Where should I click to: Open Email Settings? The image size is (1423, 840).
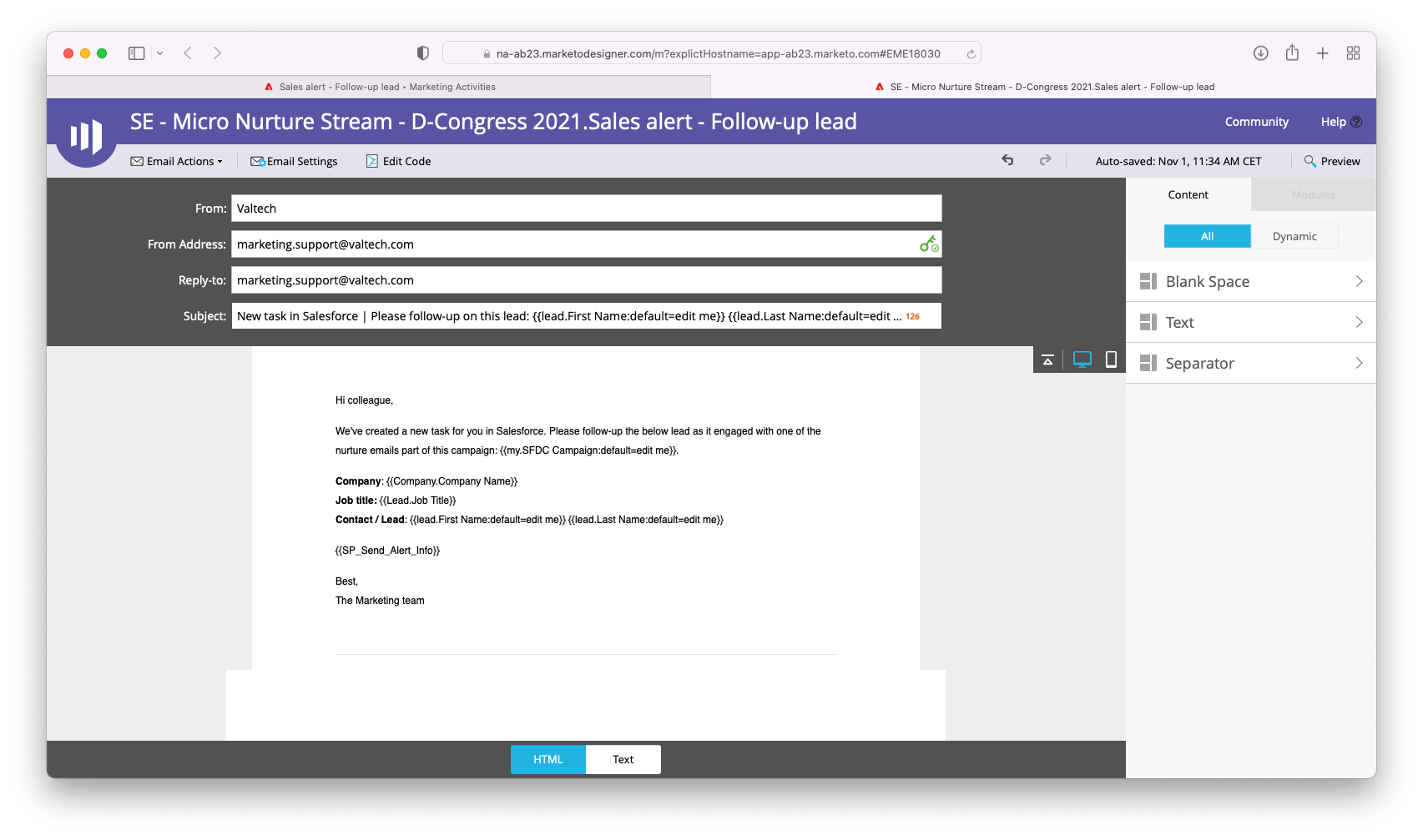click(294, 161)
